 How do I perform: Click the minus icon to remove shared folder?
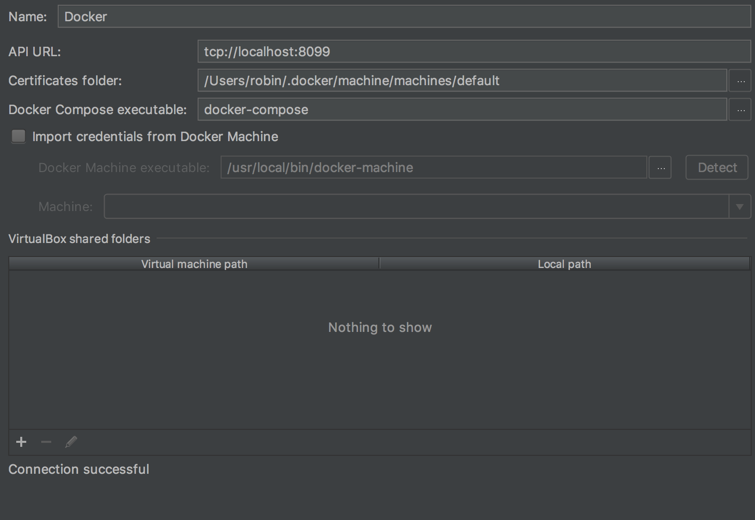point(46,442)
